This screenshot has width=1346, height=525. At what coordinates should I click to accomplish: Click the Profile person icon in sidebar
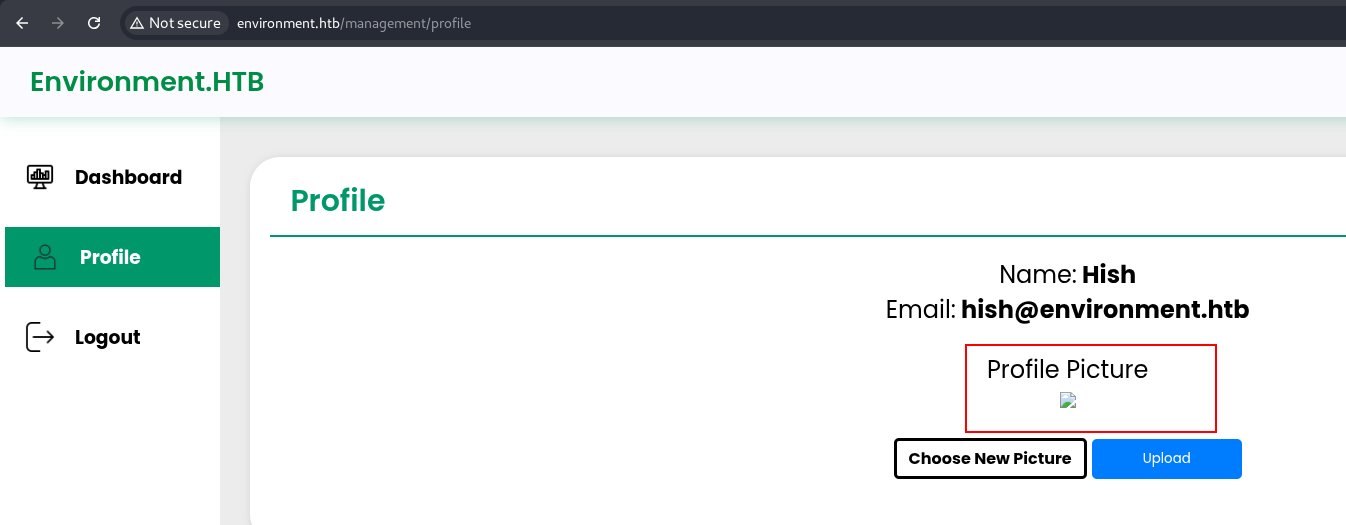point(45,257)
